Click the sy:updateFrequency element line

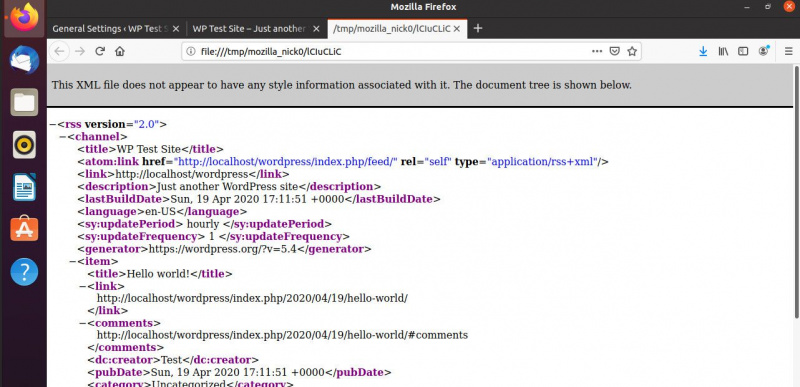[x=214, y=237]
